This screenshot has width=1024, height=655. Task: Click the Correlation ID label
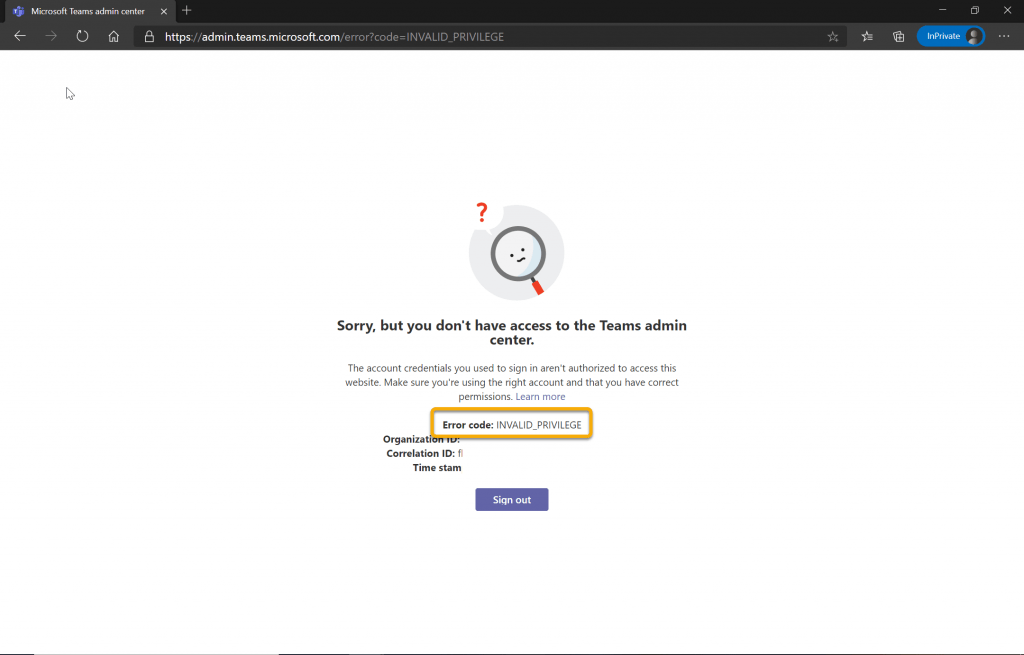click(420, 453)
